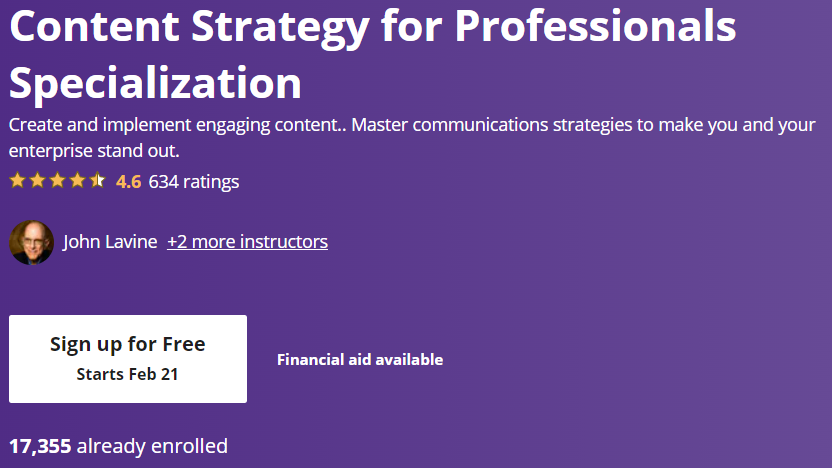Viewport: 832px width, 468px height.
Task: View the 634 ratings count
Action: click(x=194, y=182)
